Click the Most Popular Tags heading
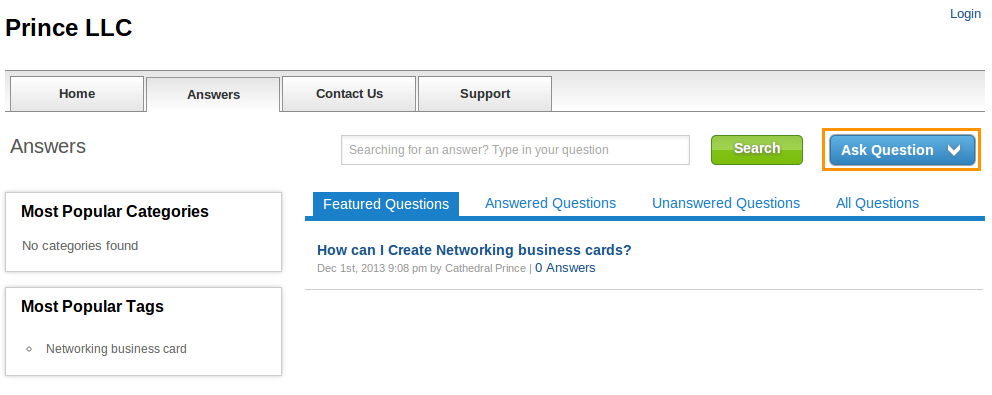 tap(92, 306)
